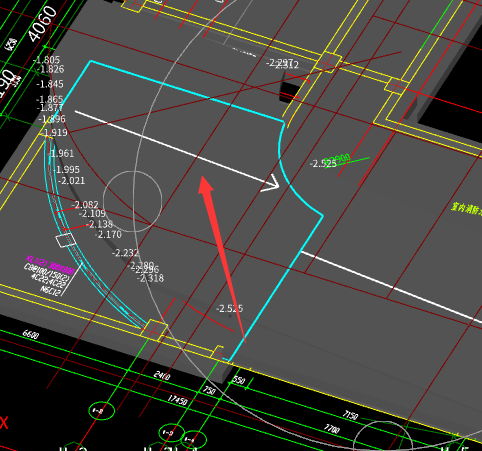
Task: Click the -2.109 elevation label
Action: click(x=92, y=213)
